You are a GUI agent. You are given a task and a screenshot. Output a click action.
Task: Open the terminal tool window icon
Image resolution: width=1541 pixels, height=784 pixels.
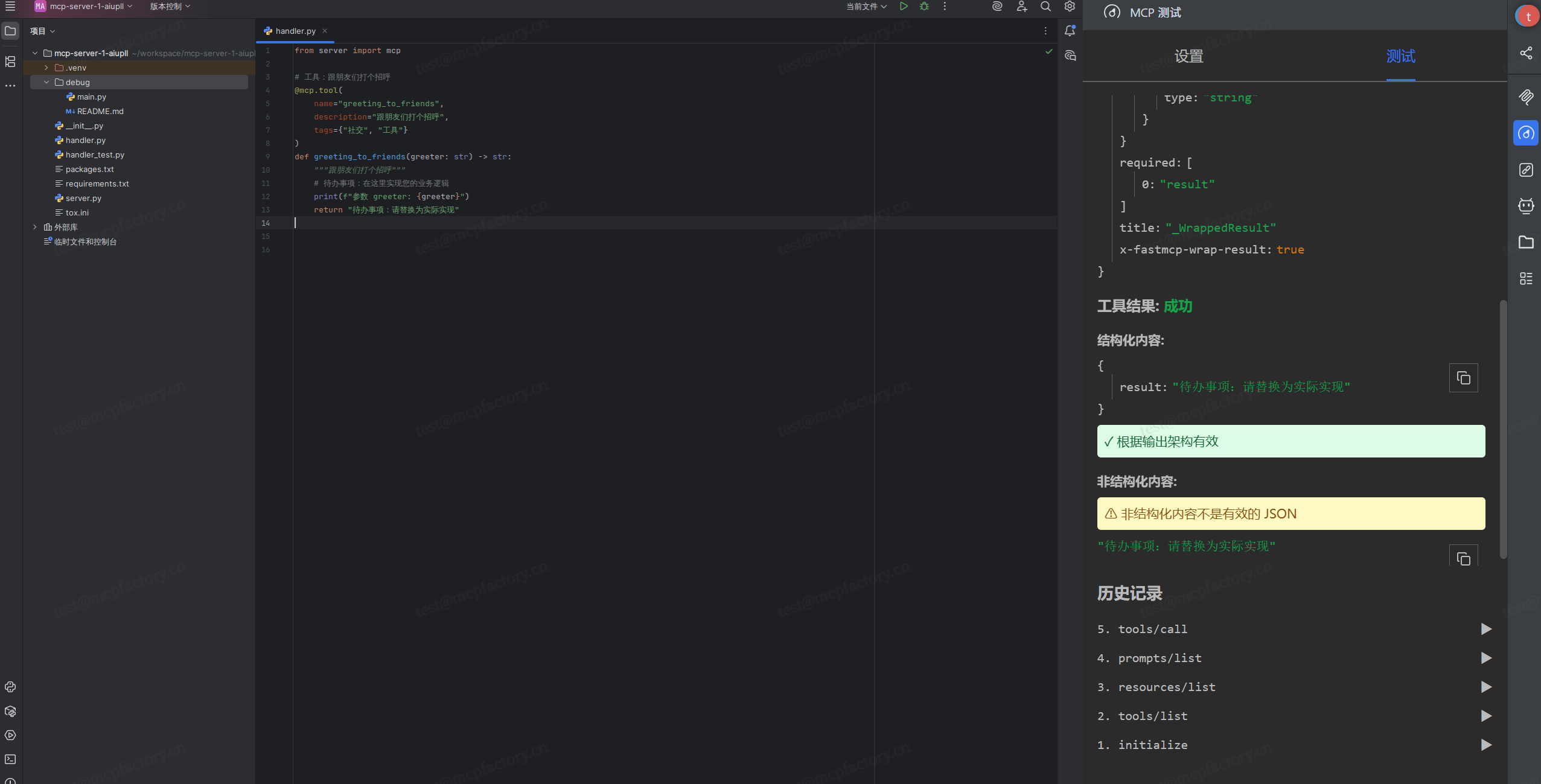pos(10,759)
